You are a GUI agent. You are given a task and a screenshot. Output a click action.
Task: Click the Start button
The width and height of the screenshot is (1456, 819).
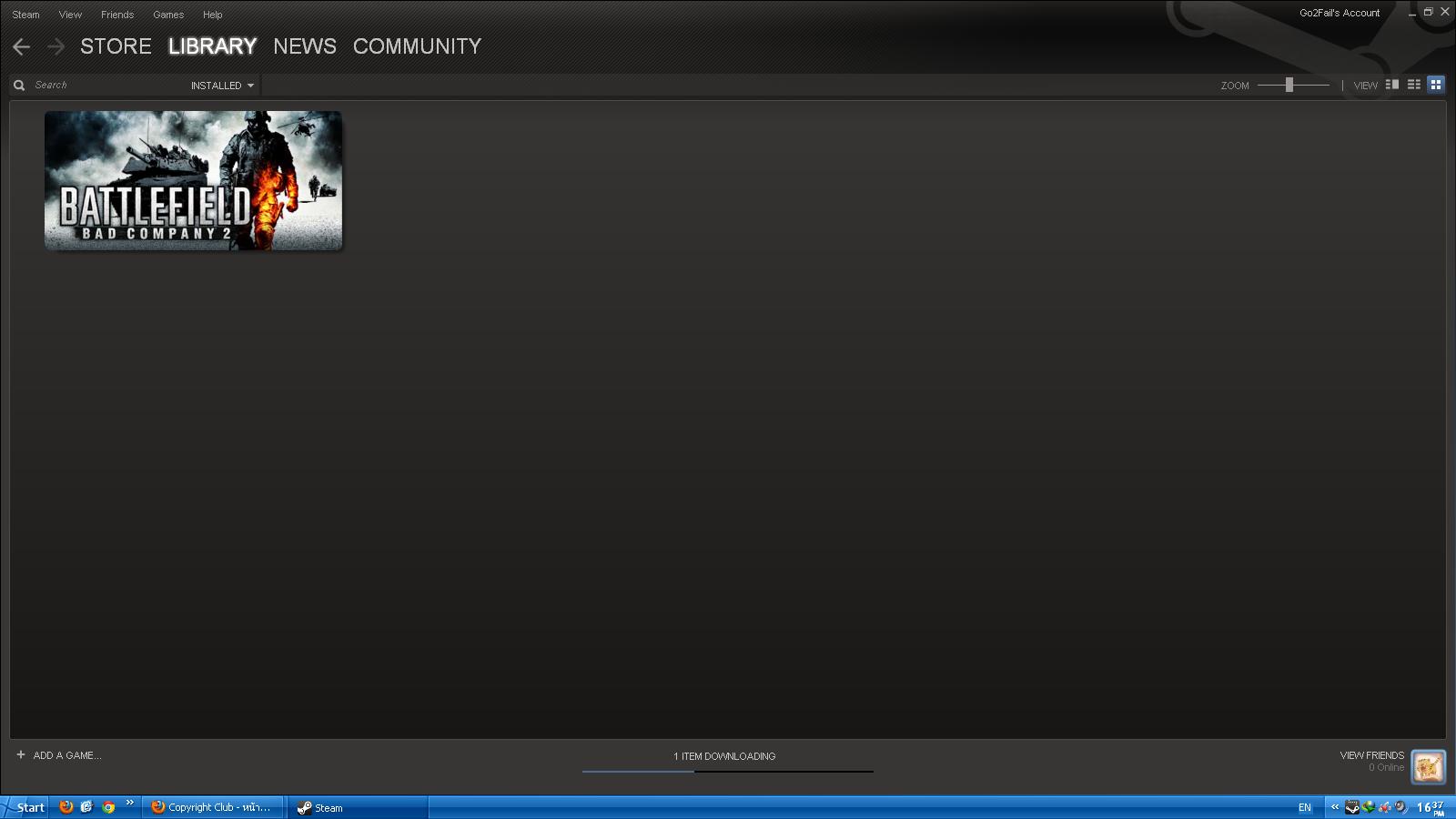tap(25, 807)
